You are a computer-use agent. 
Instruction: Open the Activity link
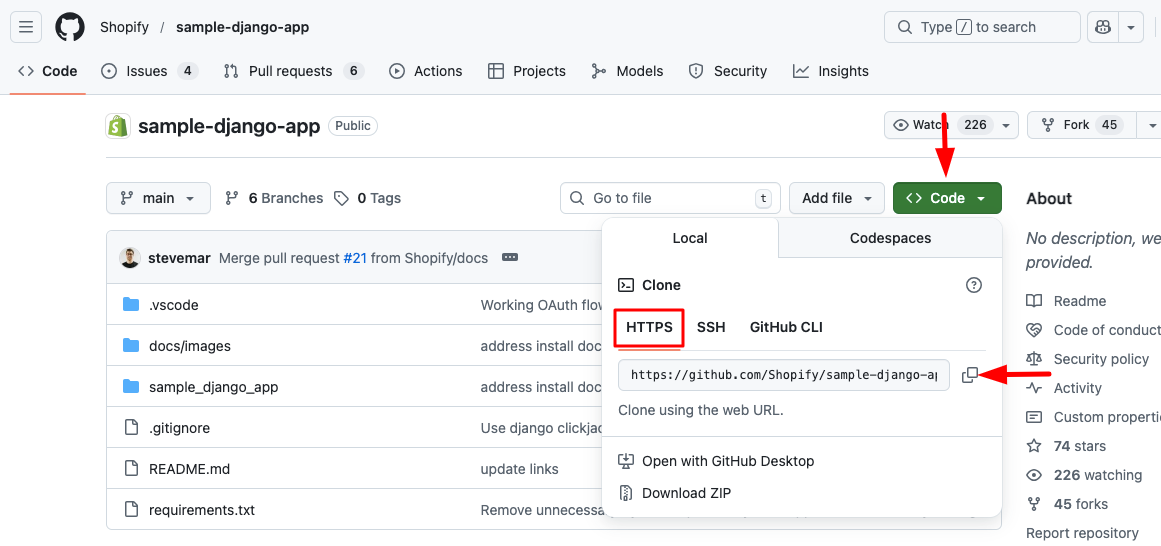click(1064, 387)
